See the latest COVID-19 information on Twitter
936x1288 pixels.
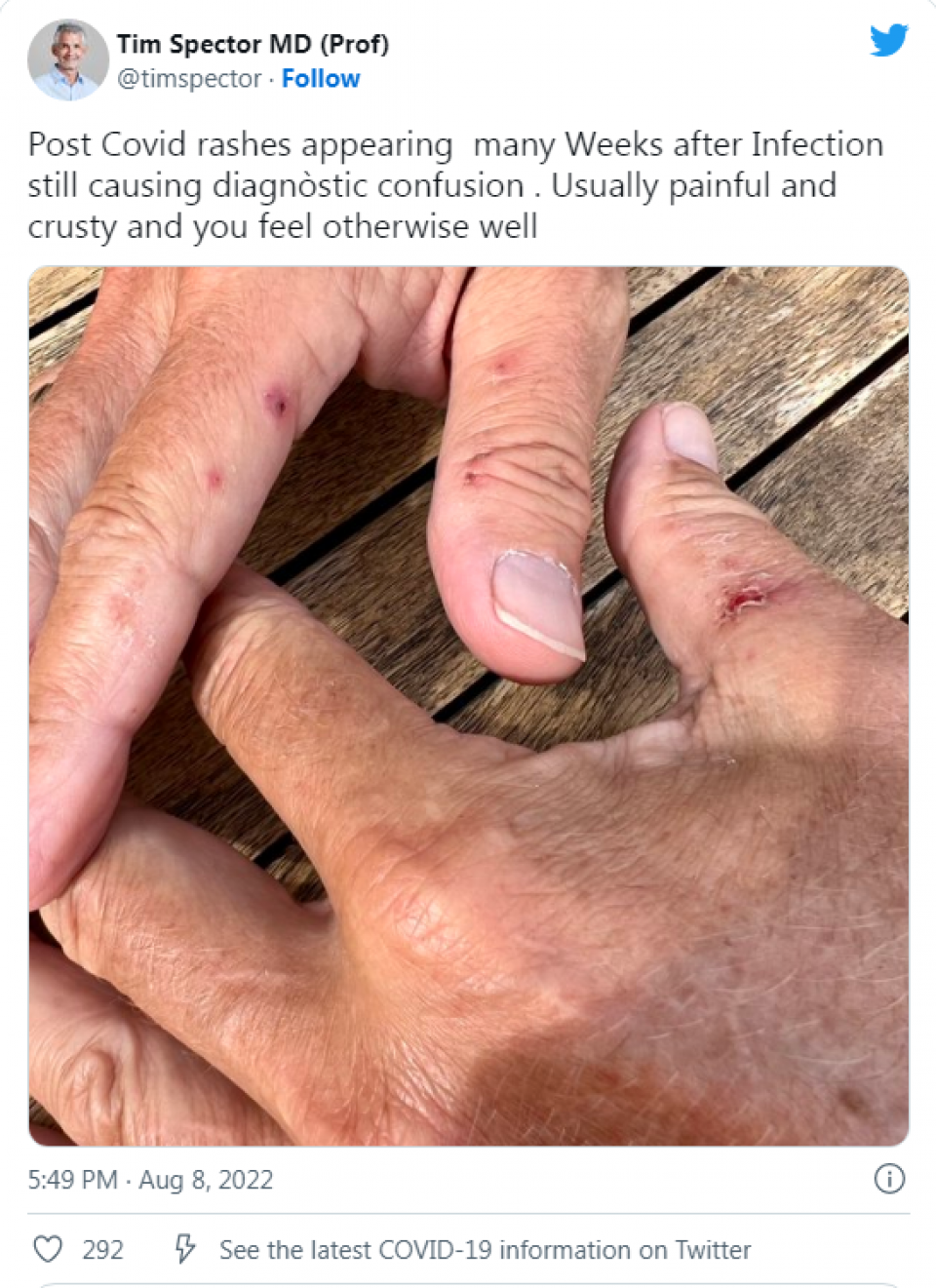pos(485,1250)
